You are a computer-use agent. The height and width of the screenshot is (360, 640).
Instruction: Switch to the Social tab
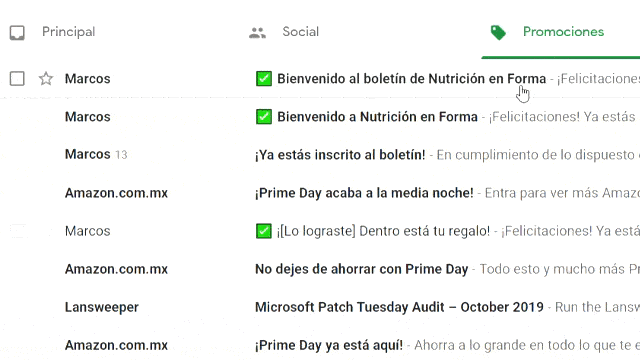click(300, 32)
